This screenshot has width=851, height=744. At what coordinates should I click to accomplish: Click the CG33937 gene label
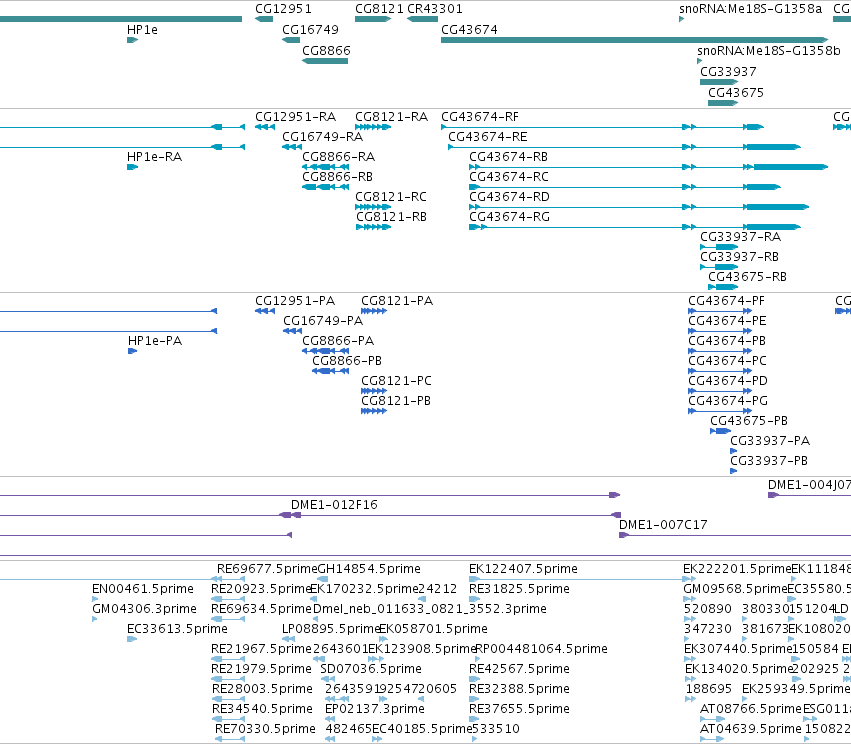click(x=728, y=72)
